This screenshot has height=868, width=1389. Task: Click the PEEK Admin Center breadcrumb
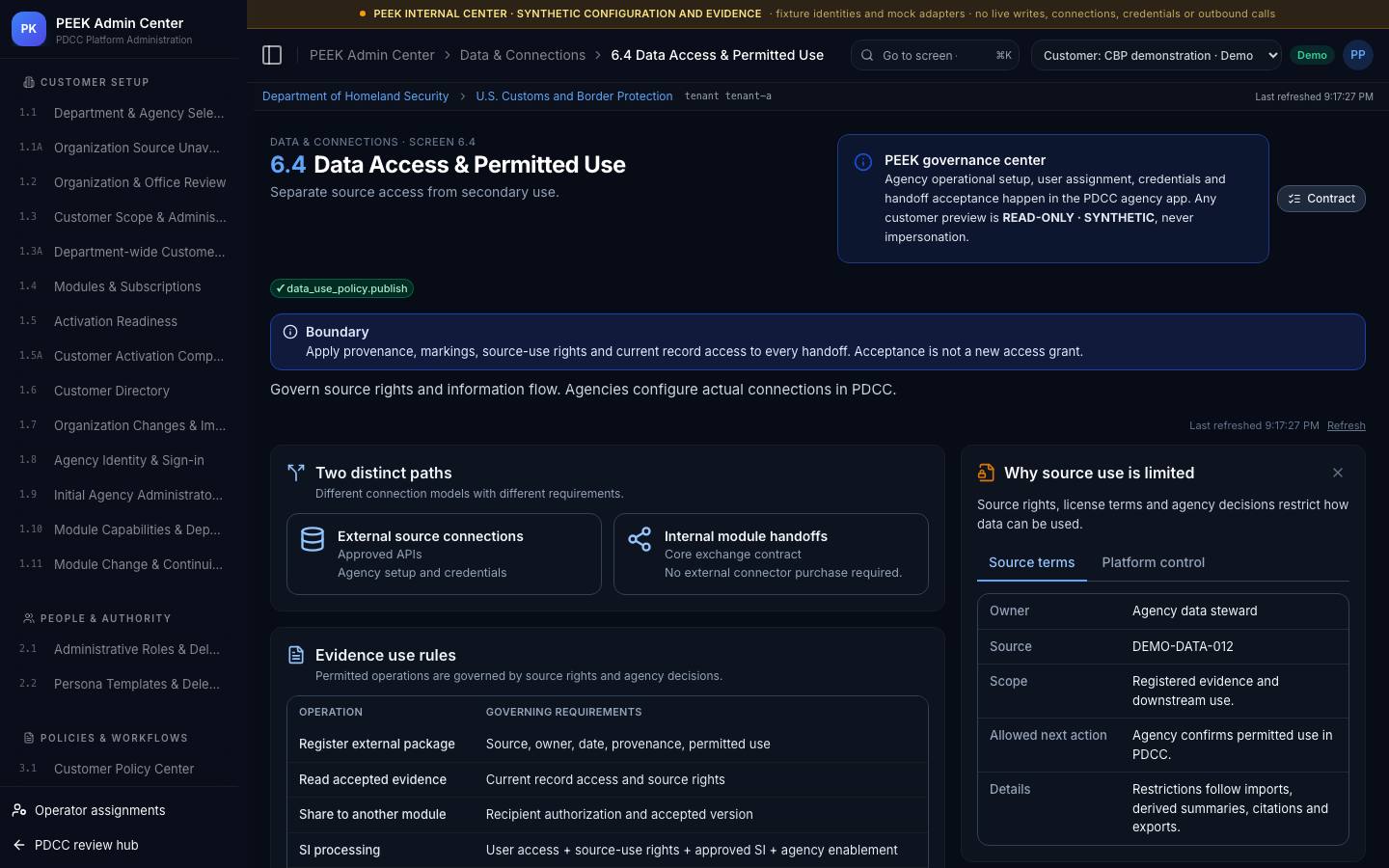[x=371, y=55]
